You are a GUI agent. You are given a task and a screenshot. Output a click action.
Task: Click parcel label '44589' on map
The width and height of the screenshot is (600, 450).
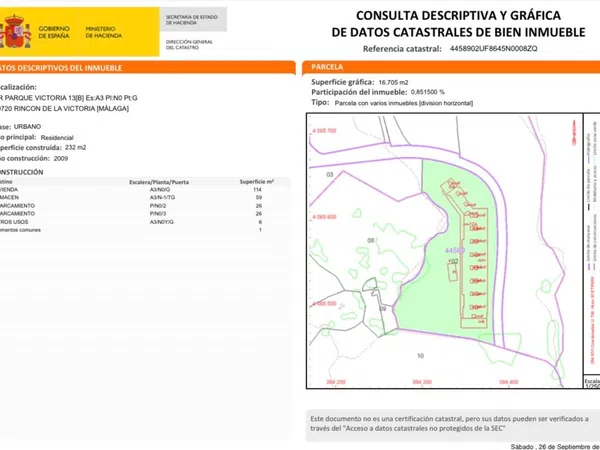(455, 251)
